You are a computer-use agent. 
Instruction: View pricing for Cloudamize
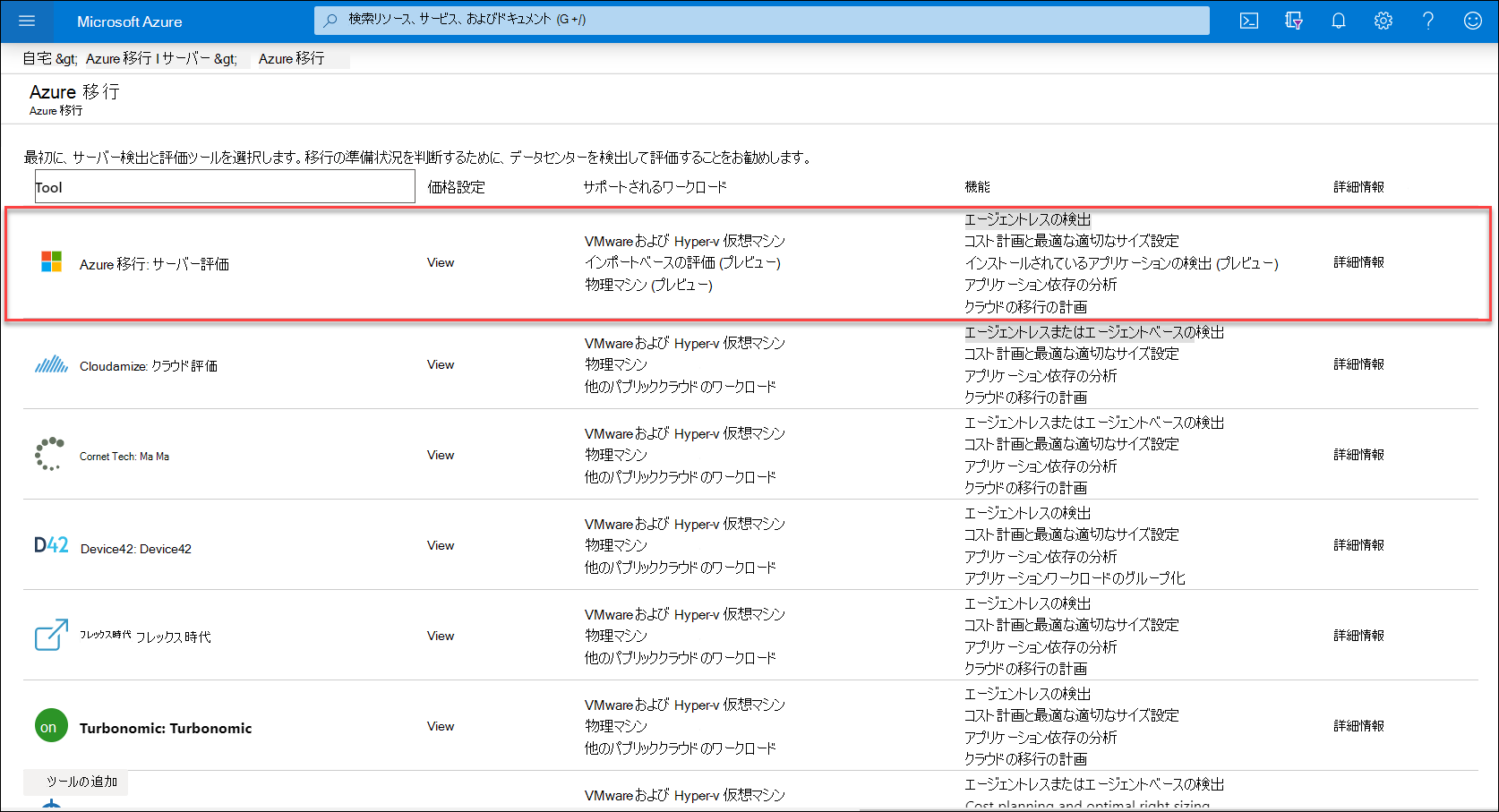click(441, 364)
